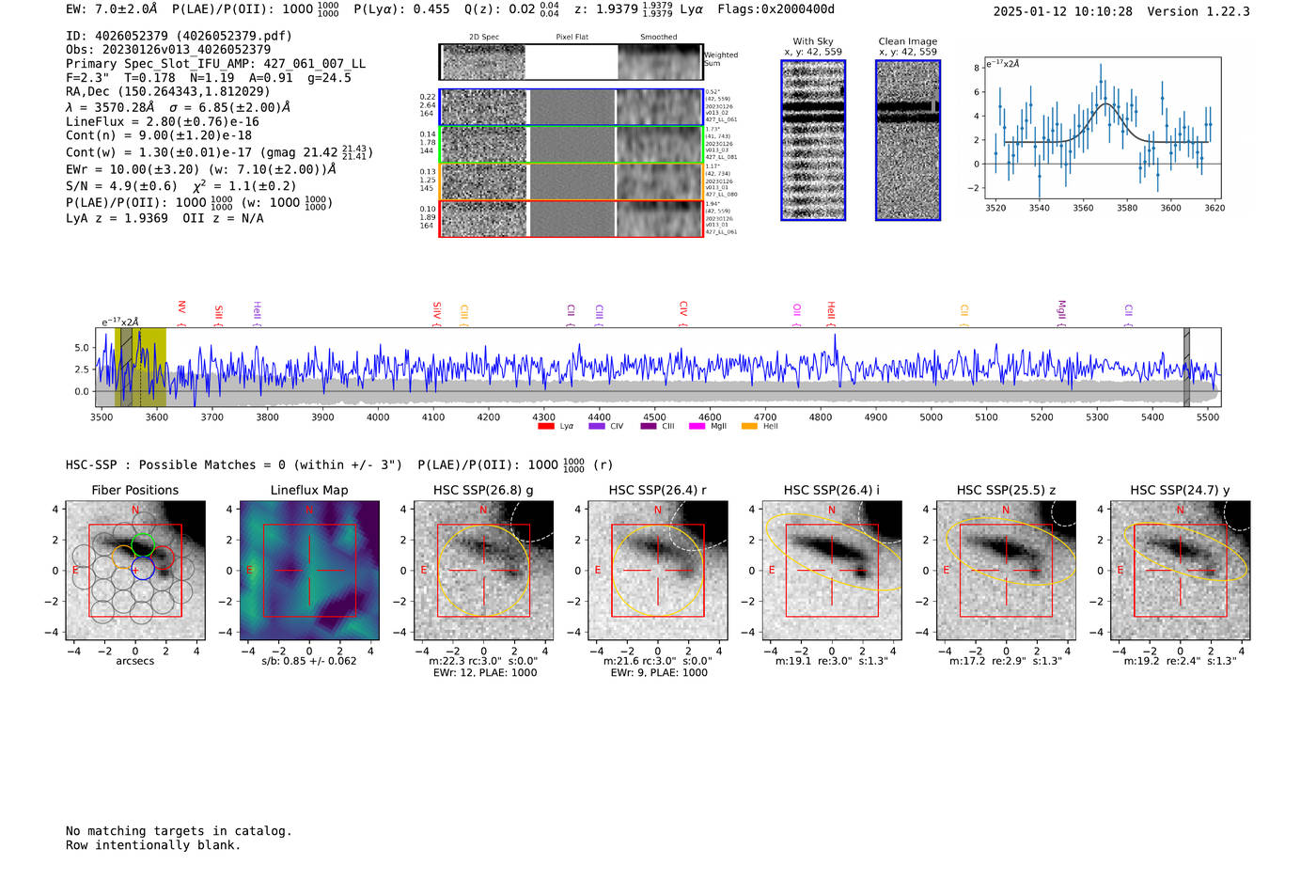Select the orange CIII line marker
Image resolution: width=1316 pixels, height=896 pixels.
(463, 314)
